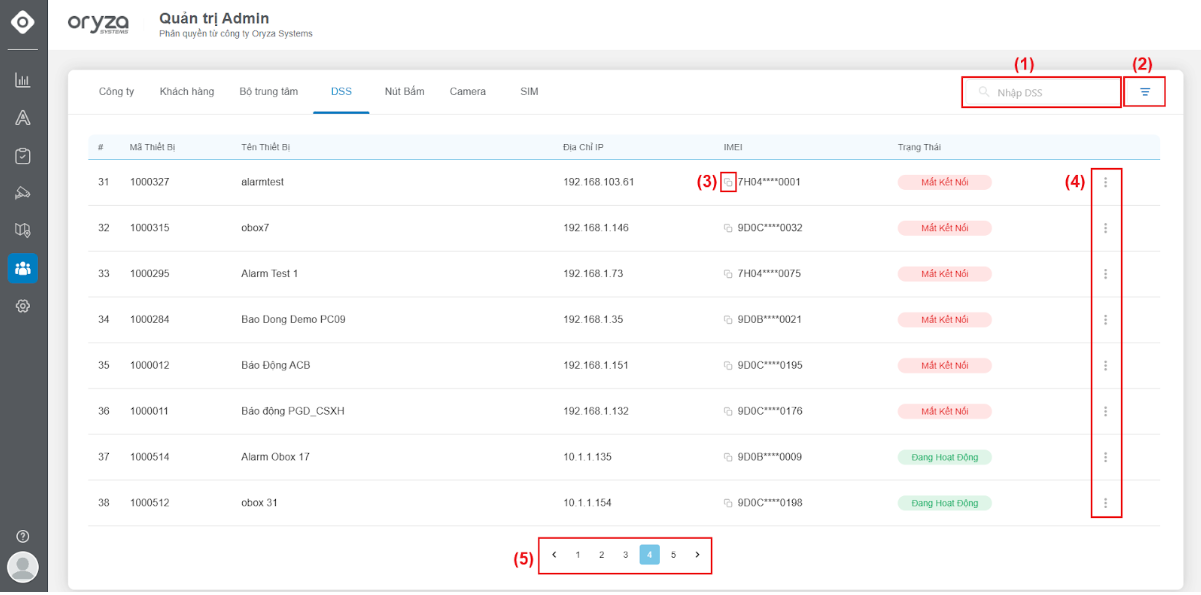Click device name Báo động PGD_CSXH
1201x595 pixels.
click(293, 412)
